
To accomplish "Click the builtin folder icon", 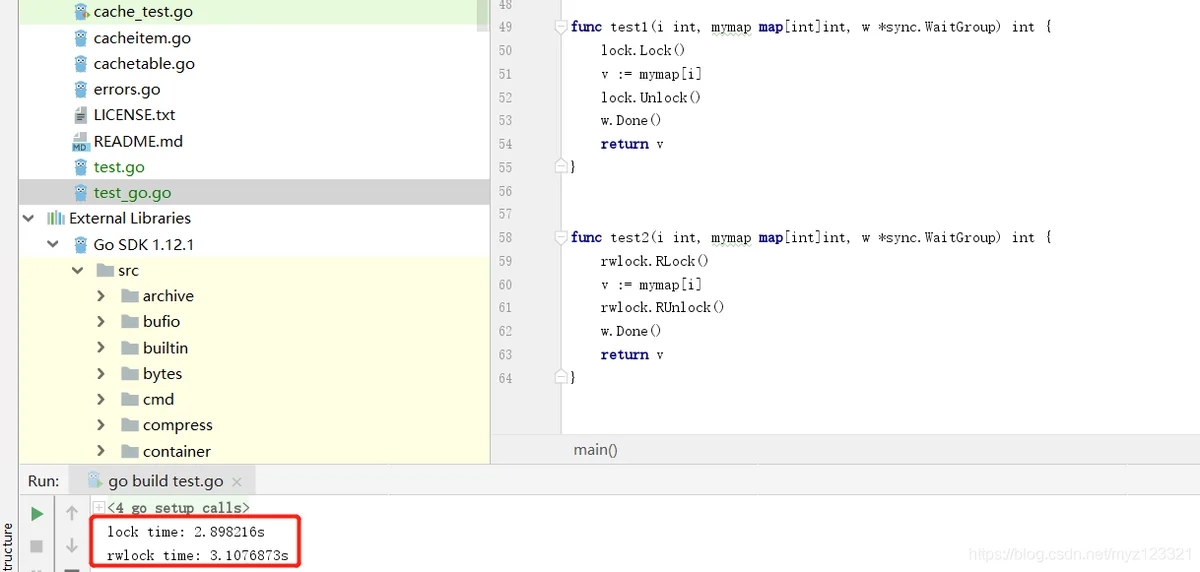I will click(x=129, y=348).
